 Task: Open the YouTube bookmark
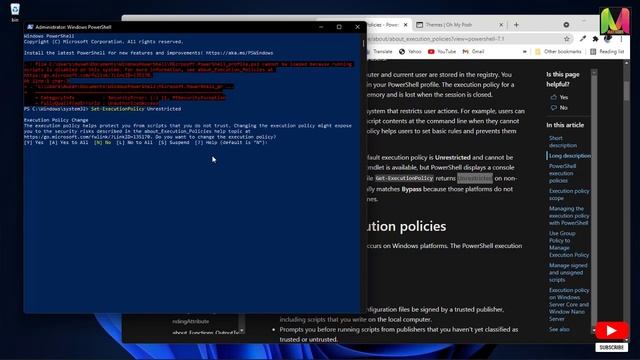442,51
